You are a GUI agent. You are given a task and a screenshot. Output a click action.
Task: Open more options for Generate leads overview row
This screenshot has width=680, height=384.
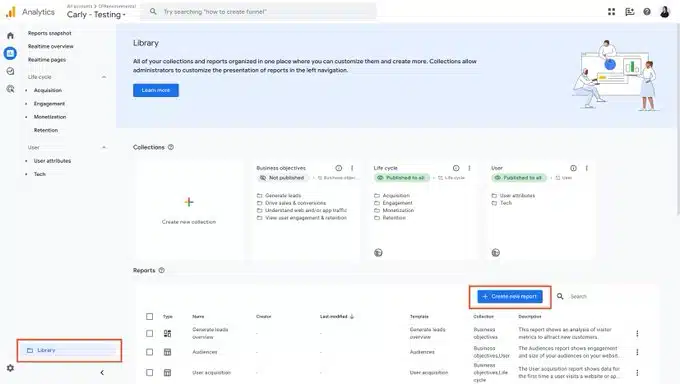(637, 333)
